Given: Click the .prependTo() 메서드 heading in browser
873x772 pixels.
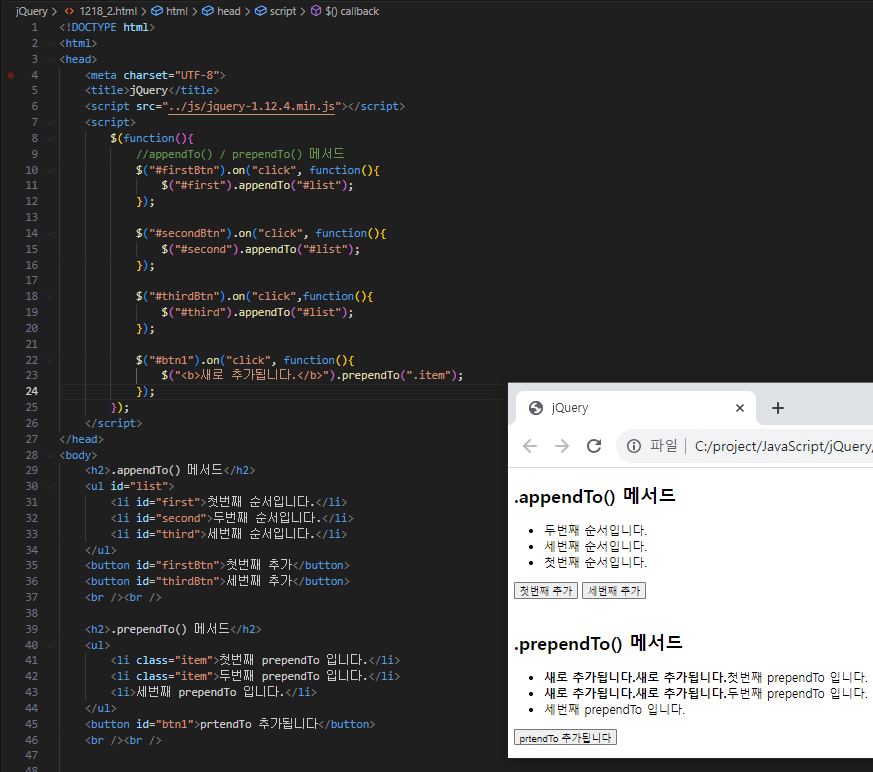Looking at the screenshot, I should click(598, 643).
